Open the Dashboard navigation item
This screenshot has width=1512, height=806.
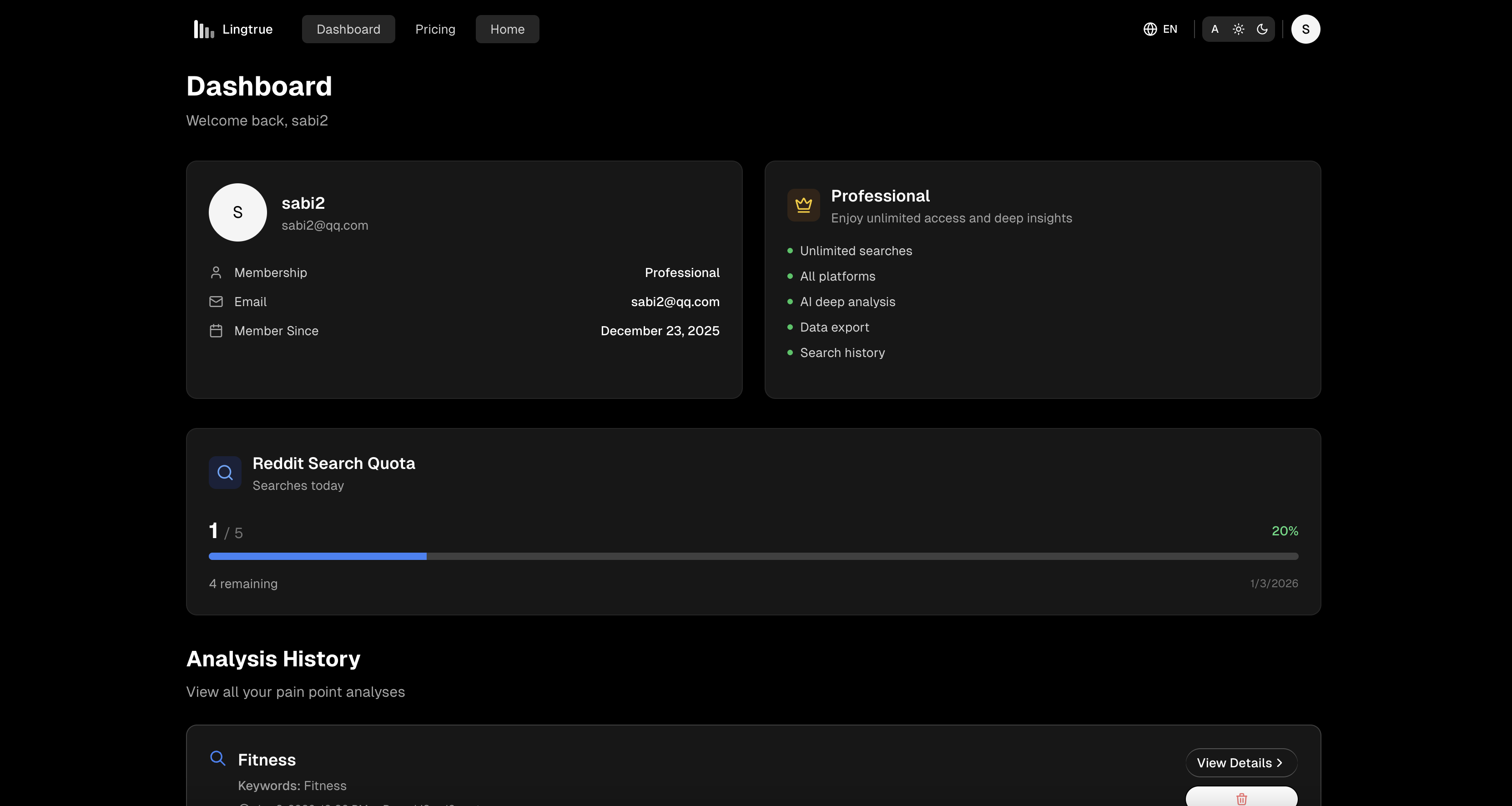pyautogui.click(x=348, y=29)
